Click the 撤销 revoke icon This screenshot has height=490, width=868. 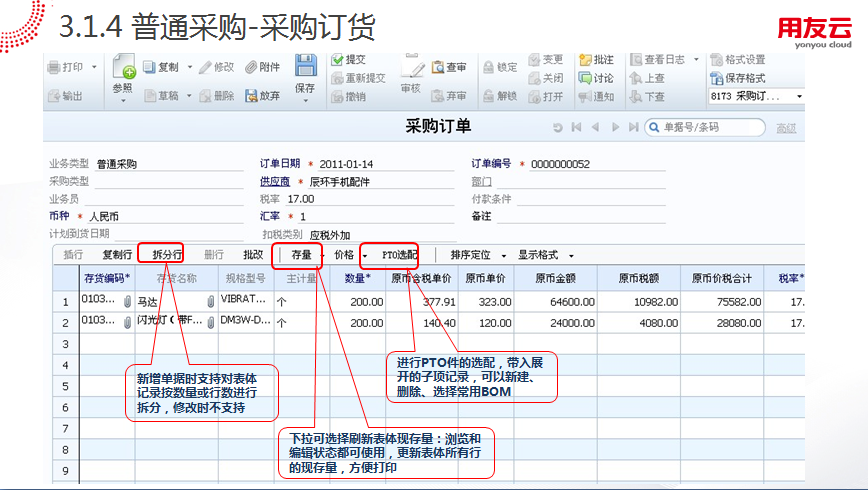[337, 97]
